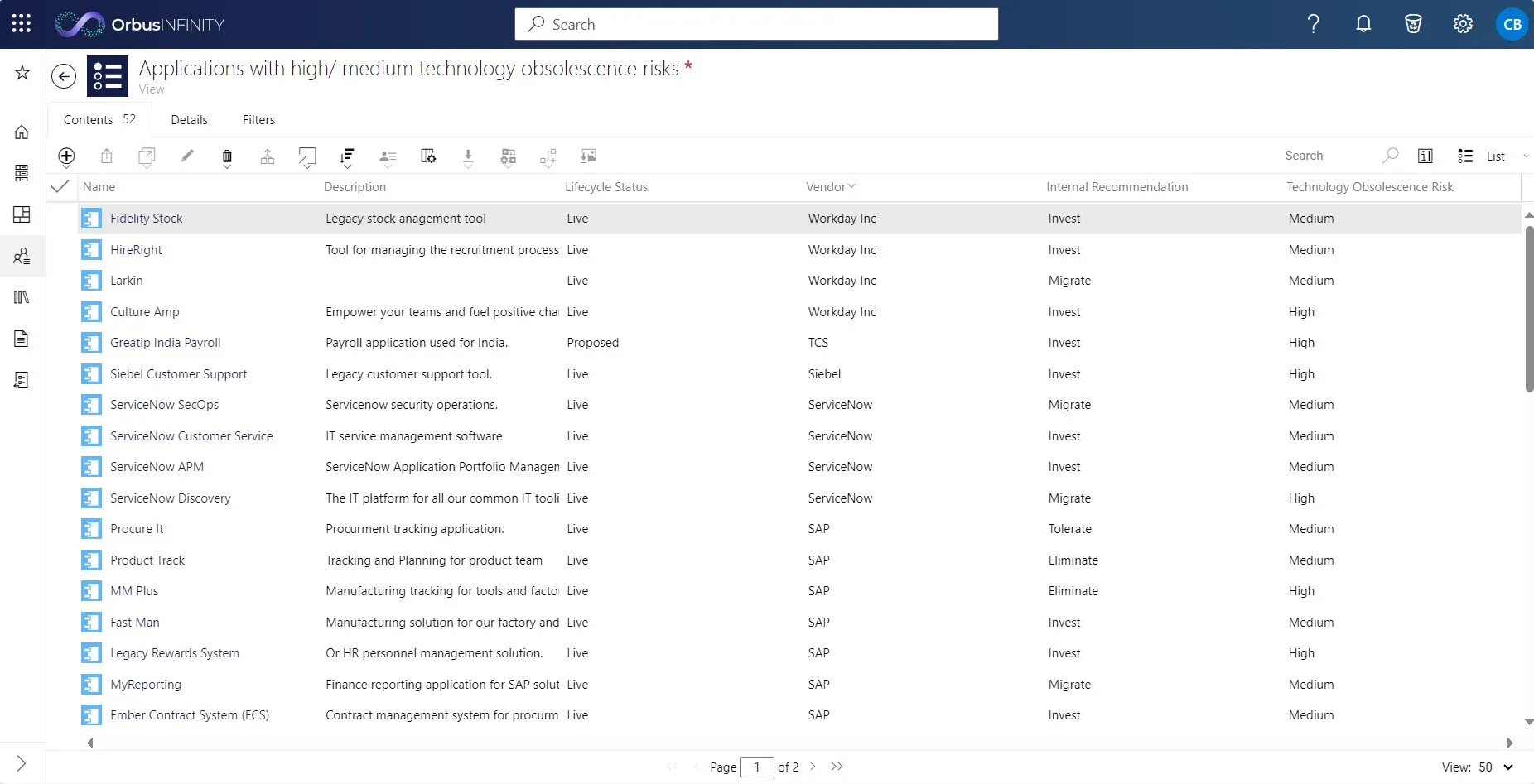The width and height of the screenshot is (1534, 784).
Task: Go to Home in the sidebar
Action: tap(22, 132)
